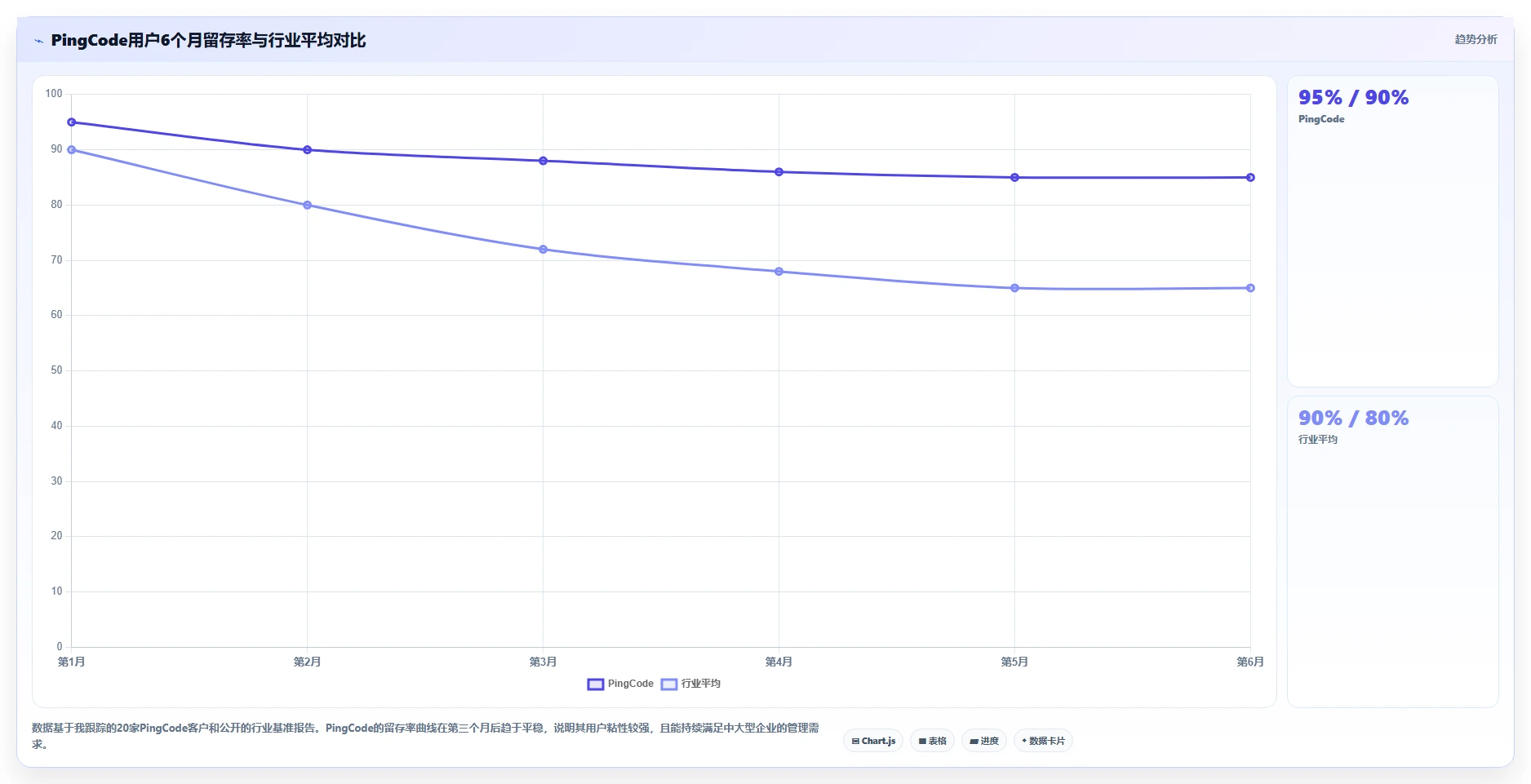Click 行业平均 data point at 第5月
Screen dimensions: 1531x784
tap(1015, 288)
